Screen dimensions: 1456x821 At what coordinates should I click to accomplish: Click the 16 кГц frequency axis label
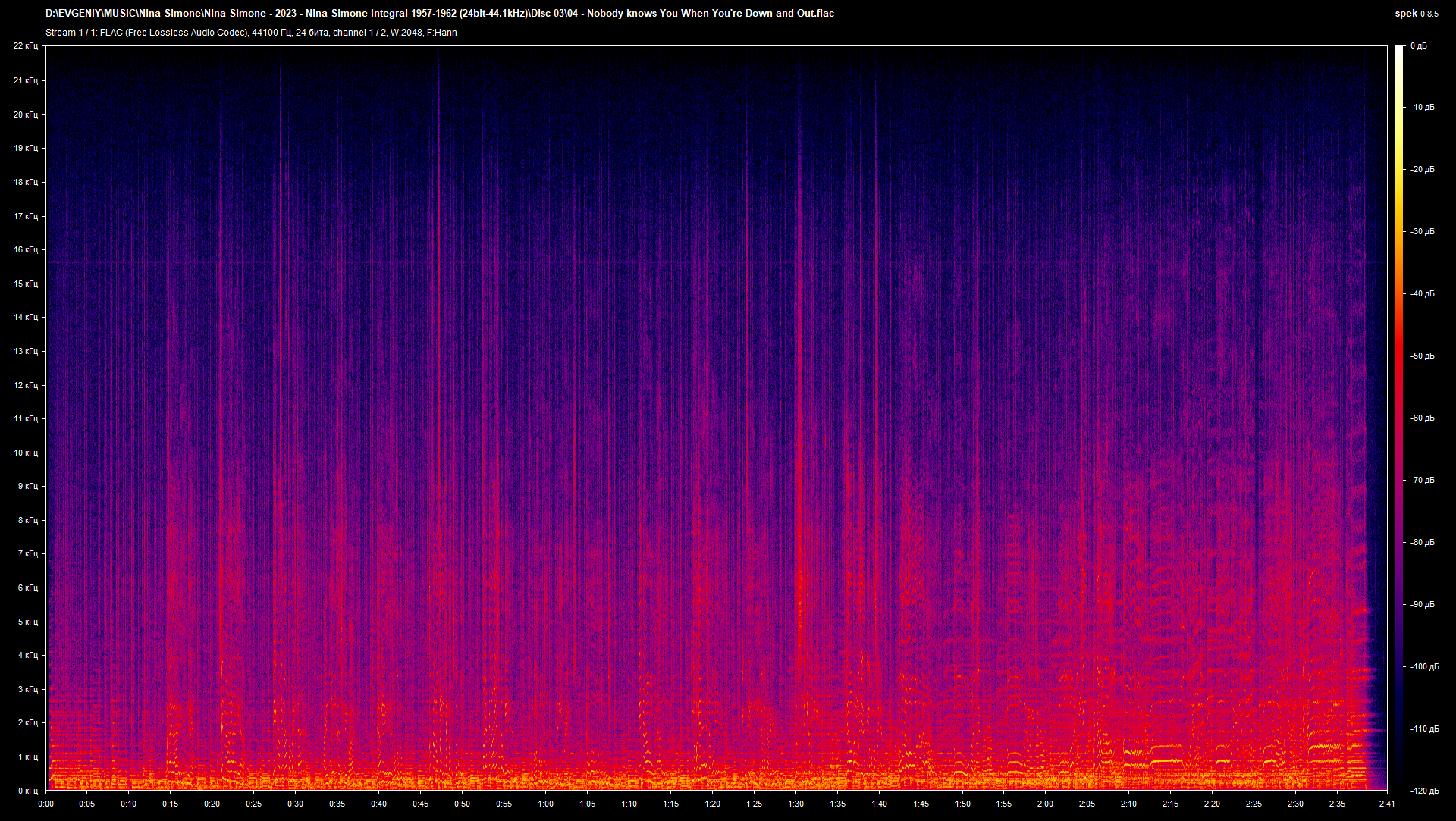pos(26,249)
